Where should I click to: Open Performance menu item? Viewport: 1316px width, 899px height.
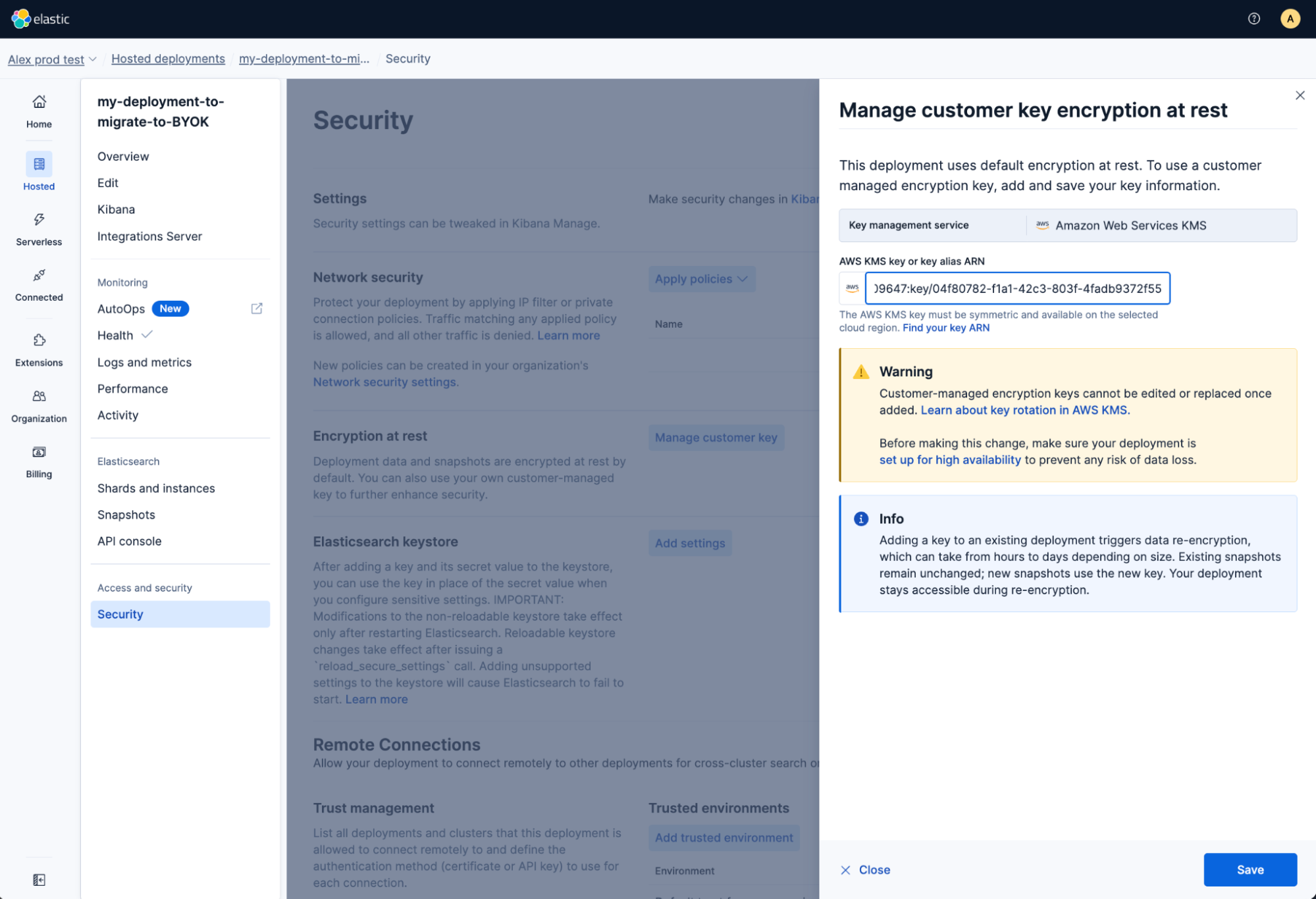[132, 389]
